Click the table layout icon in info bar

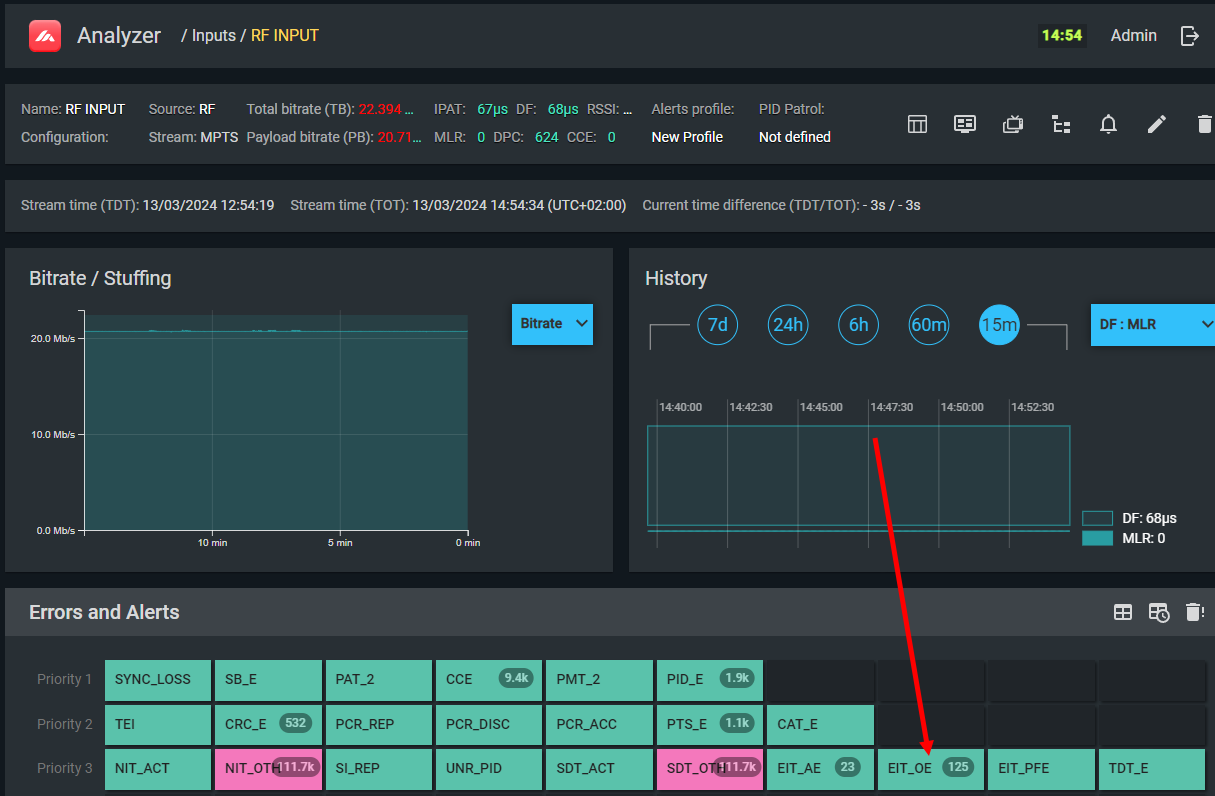click(917, 124)
